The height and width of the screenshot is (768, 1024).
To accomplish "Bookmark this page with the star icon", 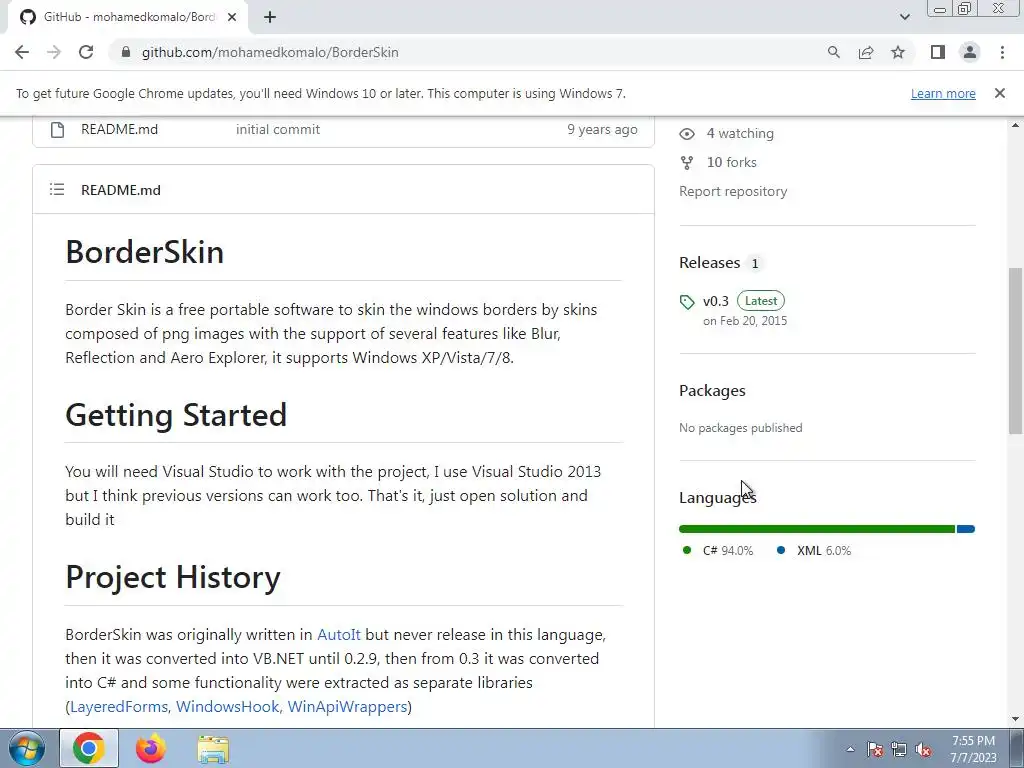I will coord(898,52).
